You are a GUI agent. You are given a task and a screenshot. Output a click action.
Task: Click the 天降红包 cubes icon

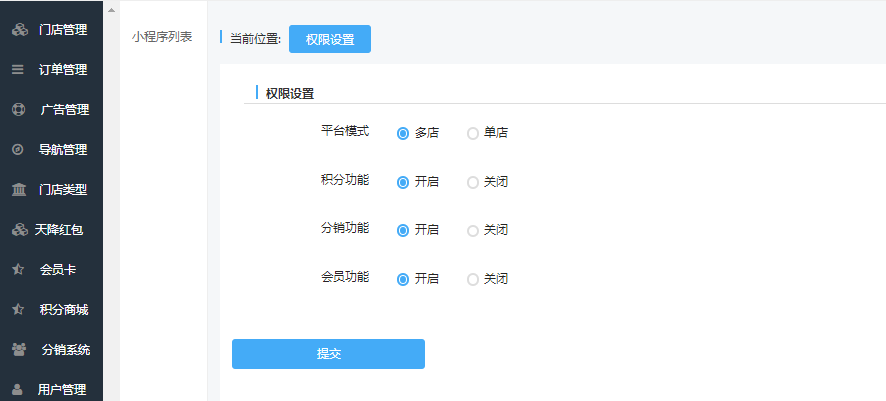tap(20, 230)
